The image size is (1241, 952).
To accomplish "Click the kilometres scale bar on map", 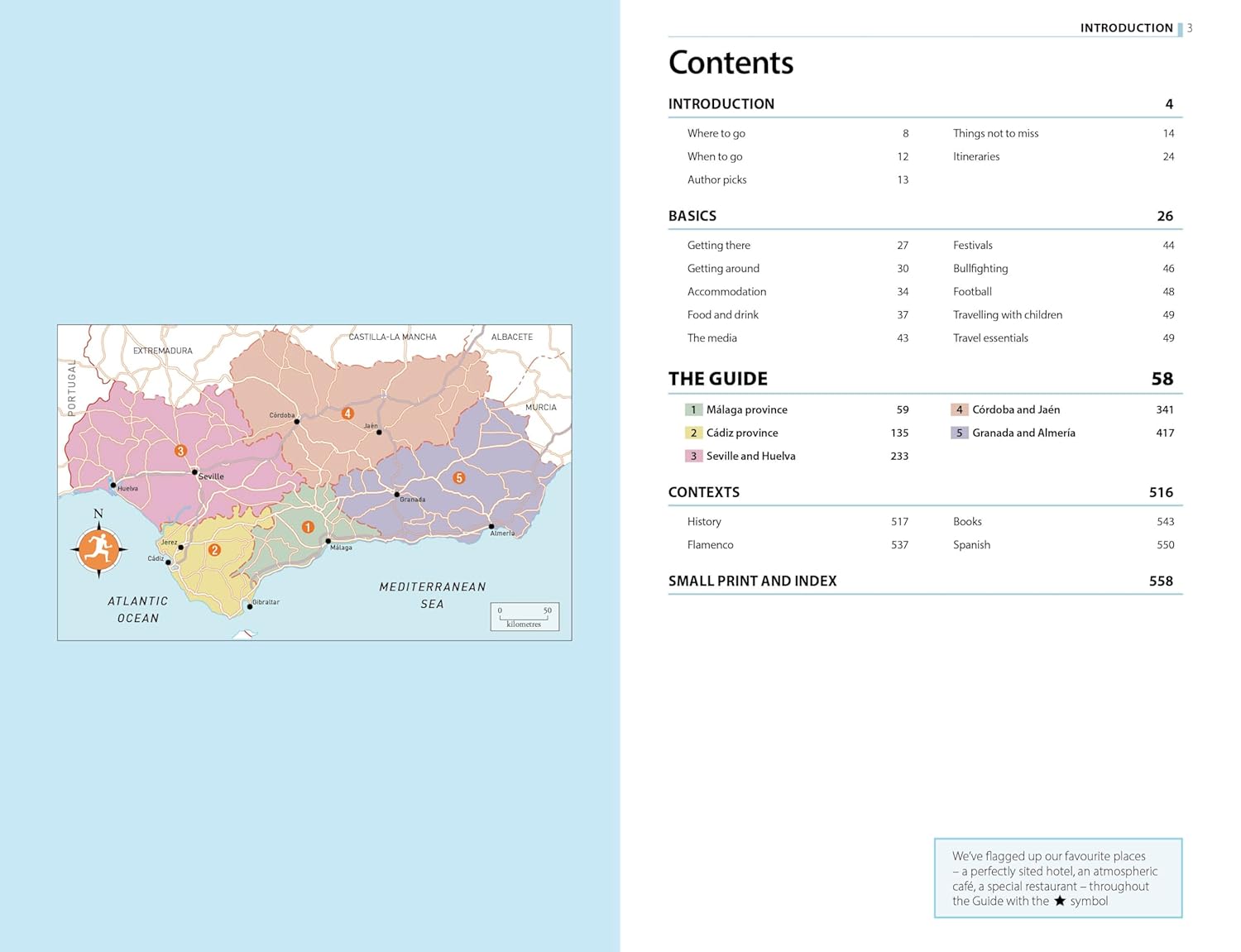I will tap(525, 617).
